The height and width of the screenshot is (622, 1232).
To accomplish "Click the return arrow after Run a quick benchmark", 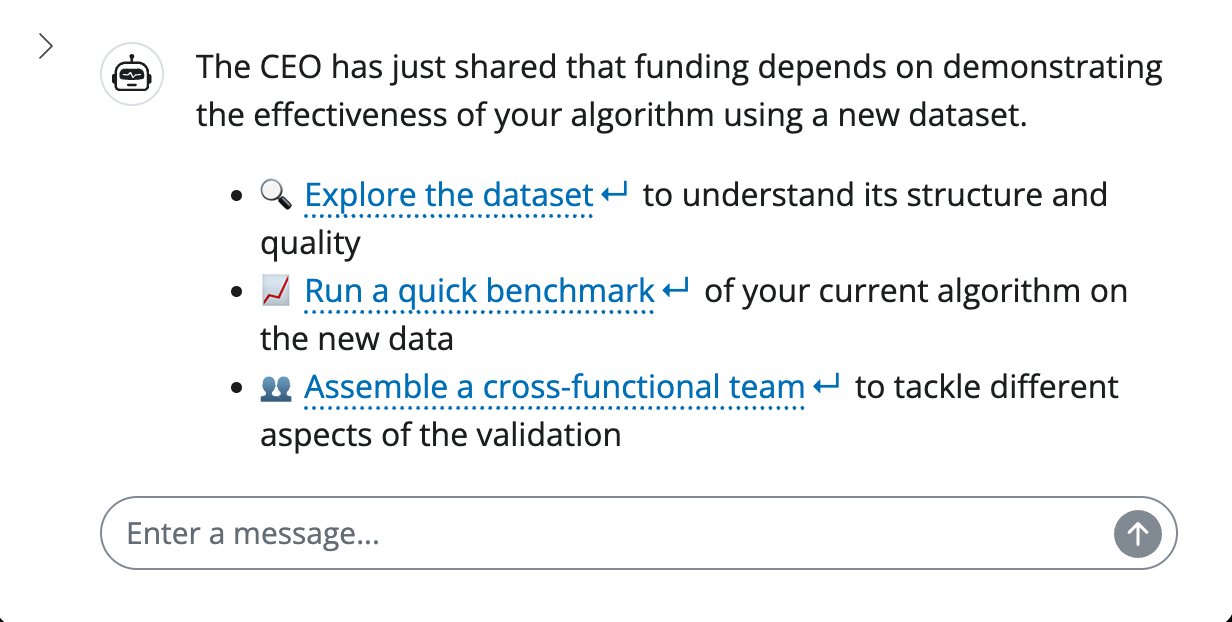I will [677, 290].
